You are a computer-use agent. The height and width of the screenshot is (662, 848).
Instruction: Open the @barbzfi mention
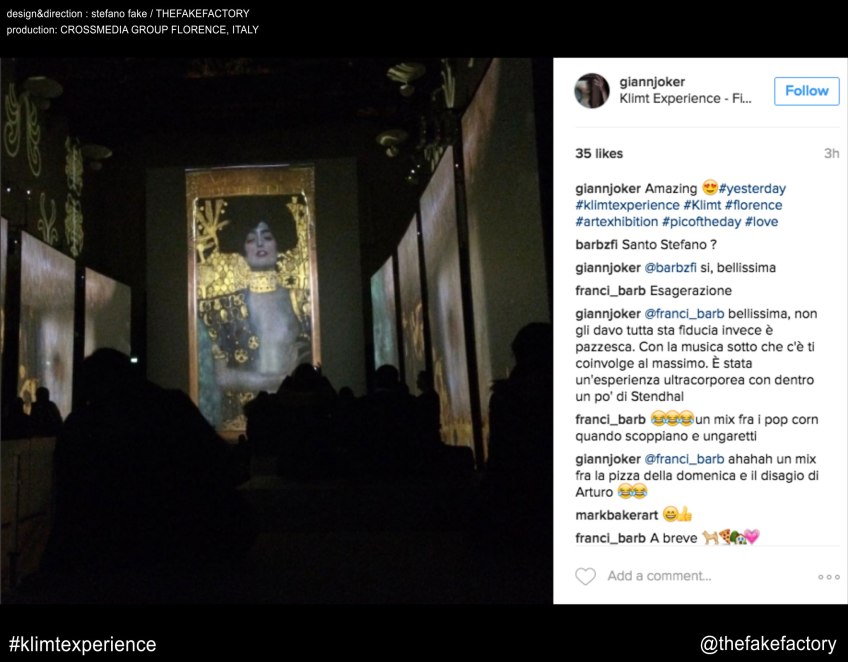coord(670,268)
